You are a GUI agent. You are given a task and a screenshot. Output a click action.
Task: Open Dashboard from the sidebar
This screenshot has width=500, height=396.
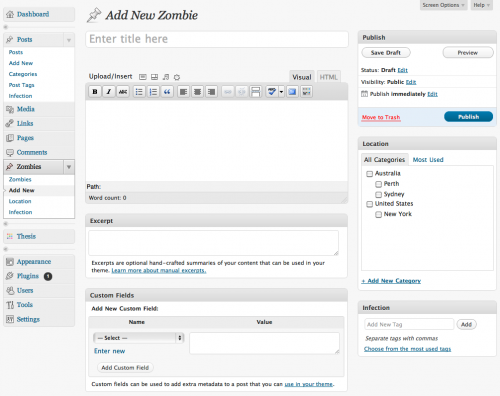(33, 14)
